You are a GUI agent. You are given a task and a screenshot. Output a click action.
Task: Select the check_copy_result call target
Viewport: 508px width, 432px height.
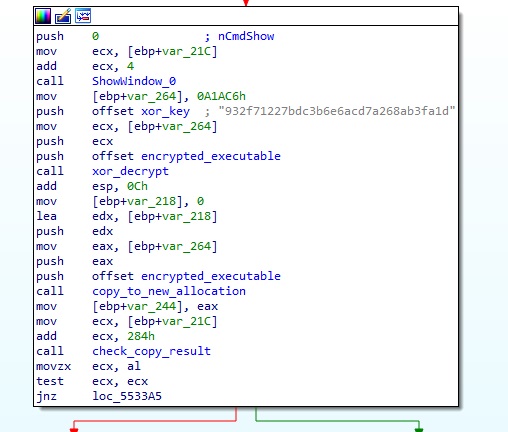tap(151, 351)
